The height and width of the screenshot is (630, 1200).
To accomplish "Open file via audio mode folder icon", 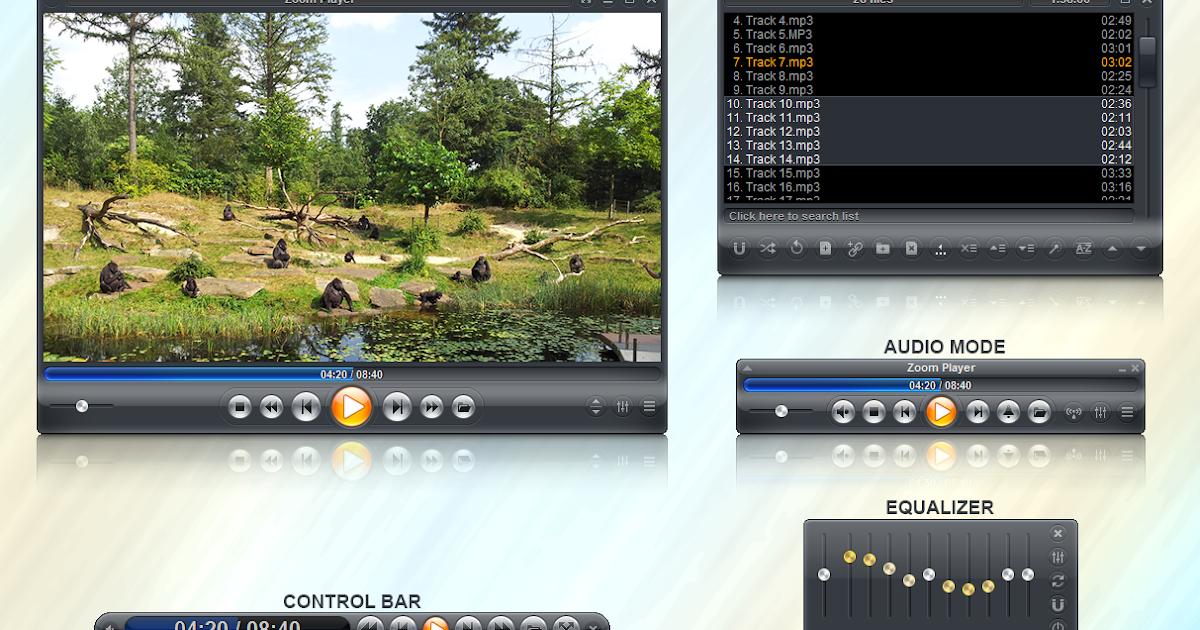I will click(x=1039, y=411).
